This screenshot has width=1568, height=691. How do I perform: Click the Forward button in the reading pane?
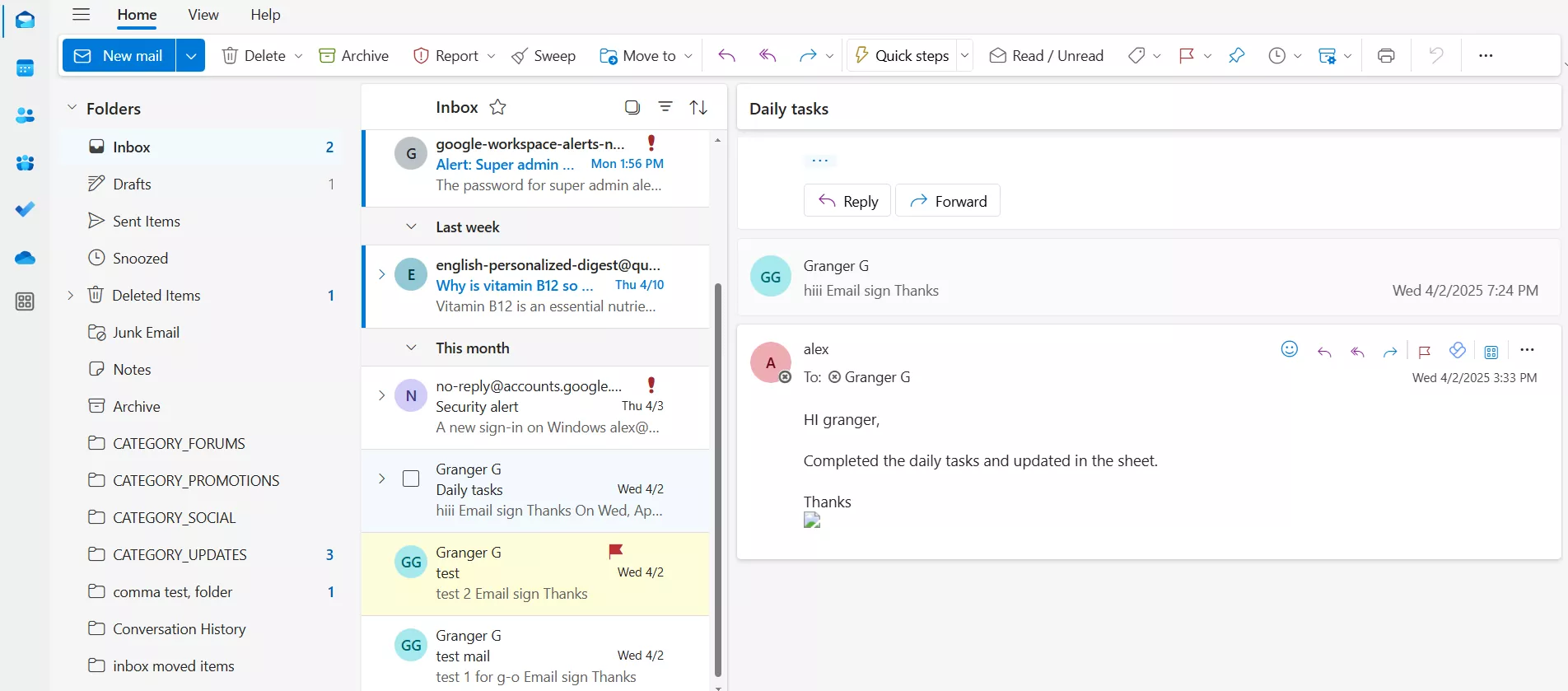click(948, 200)
